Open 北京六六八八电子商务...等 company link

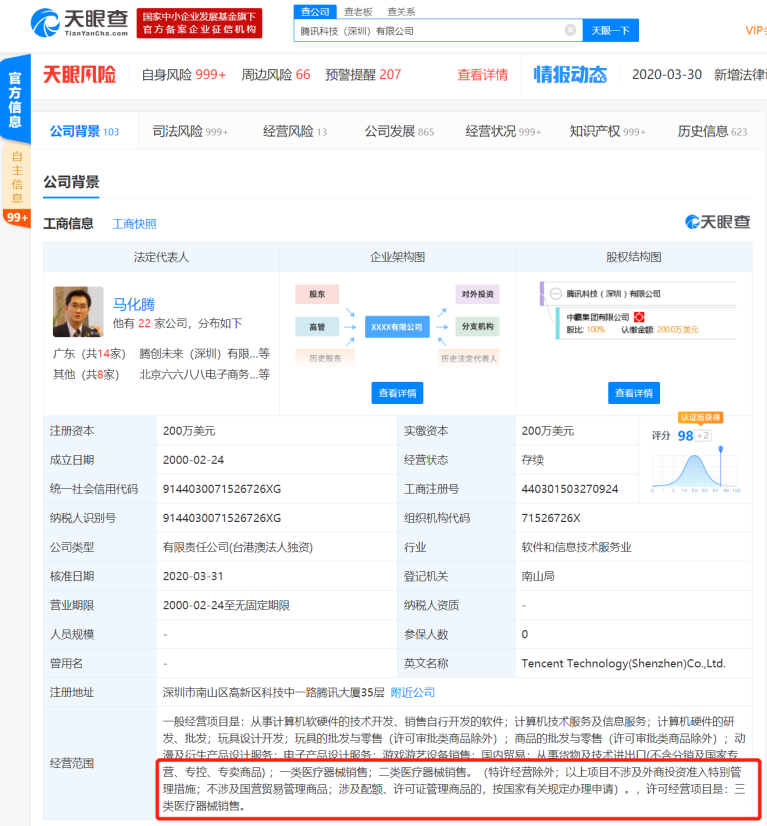204,374
